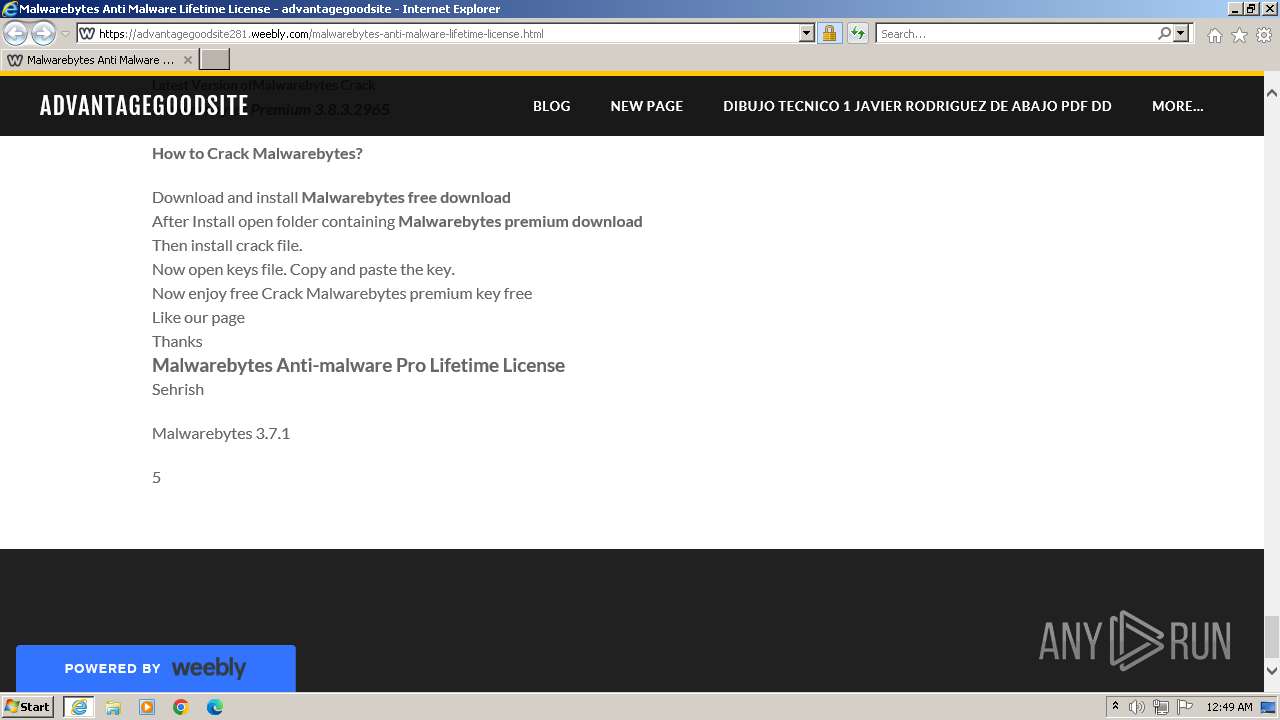1280x720 pixels.
Task: Open File Explorer folder taskbar icon
Action: [x=113, y=707]
